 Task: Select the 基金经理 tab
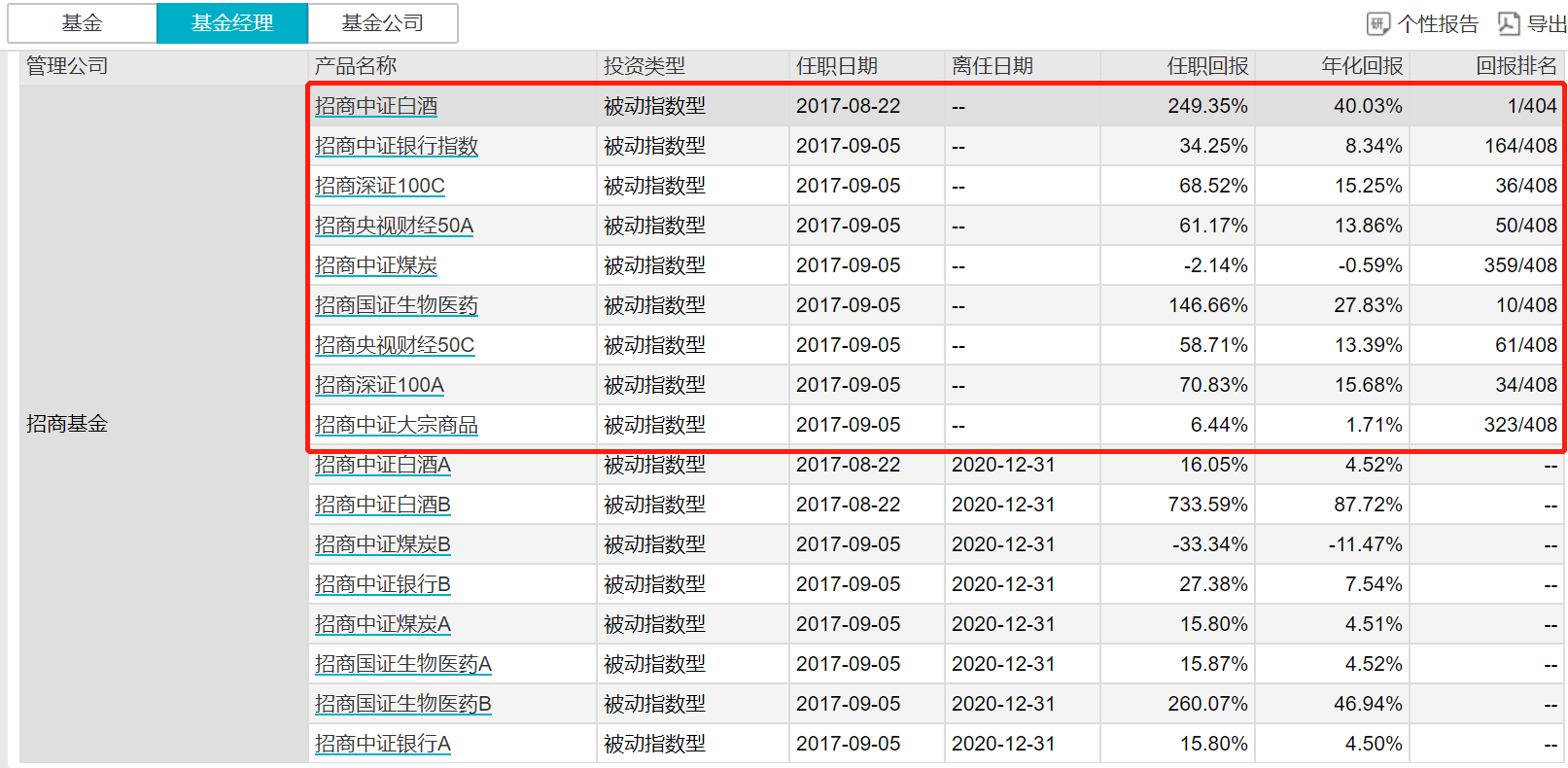tap(232, 23)
